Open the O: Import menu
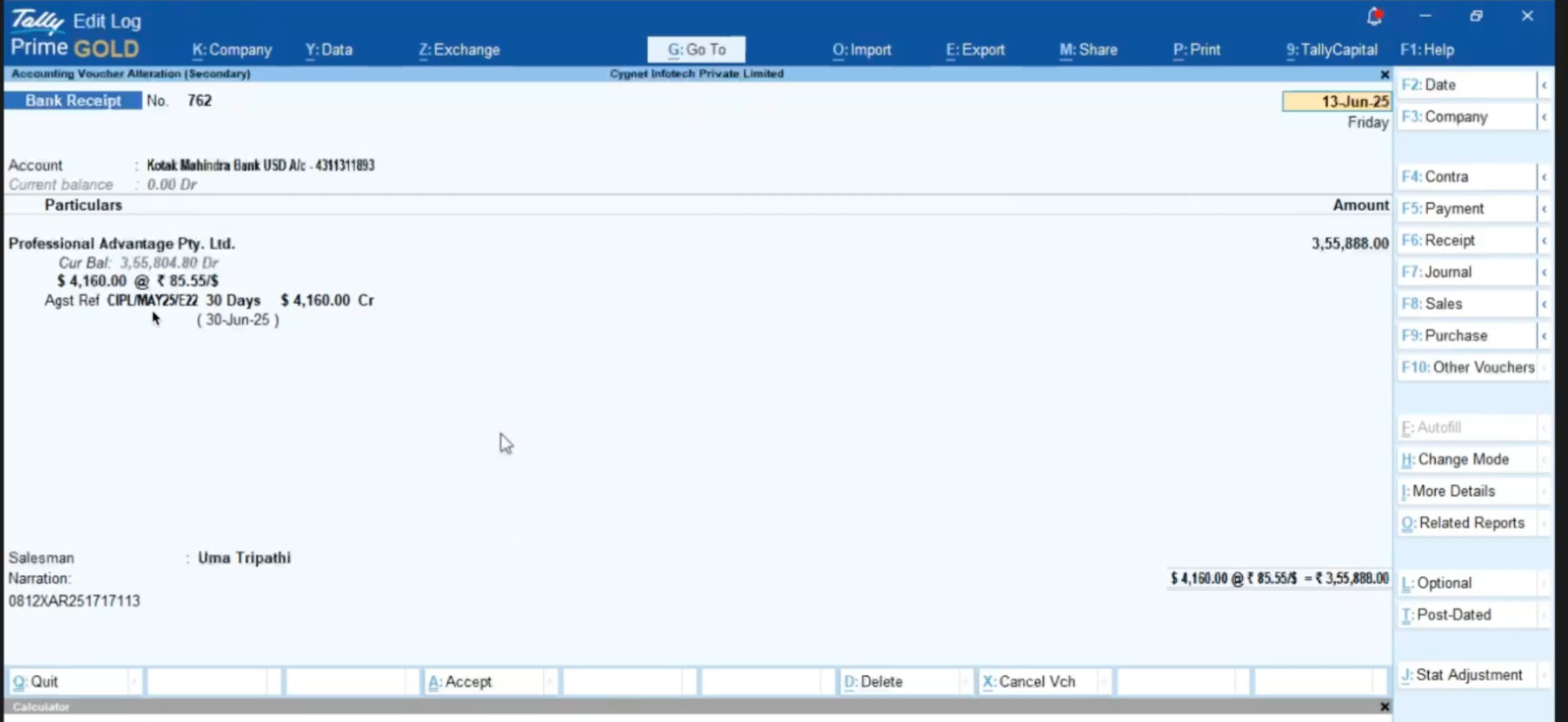The height and width of the screenshot is (722, 1568). [861, 50]
